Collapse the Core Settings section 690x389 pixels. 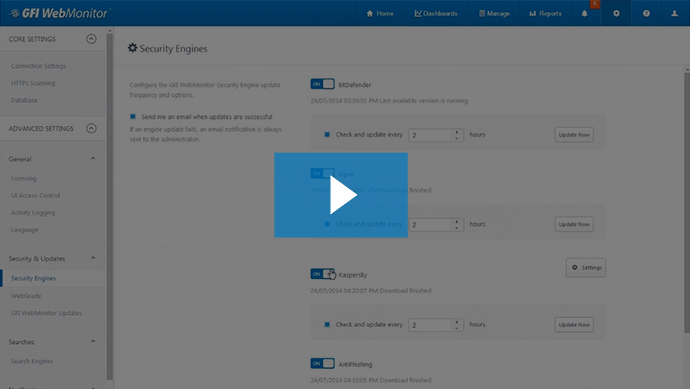91,39
